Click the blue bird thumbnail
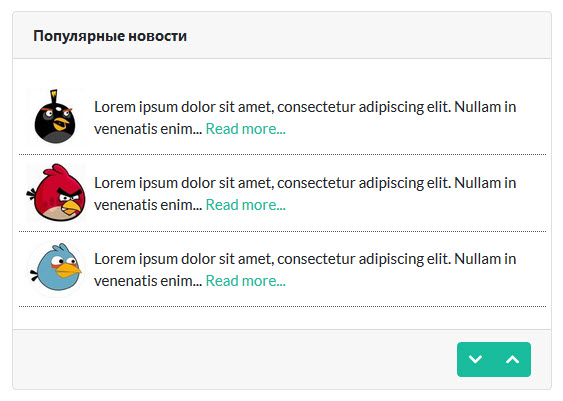 tap(56, 268)
